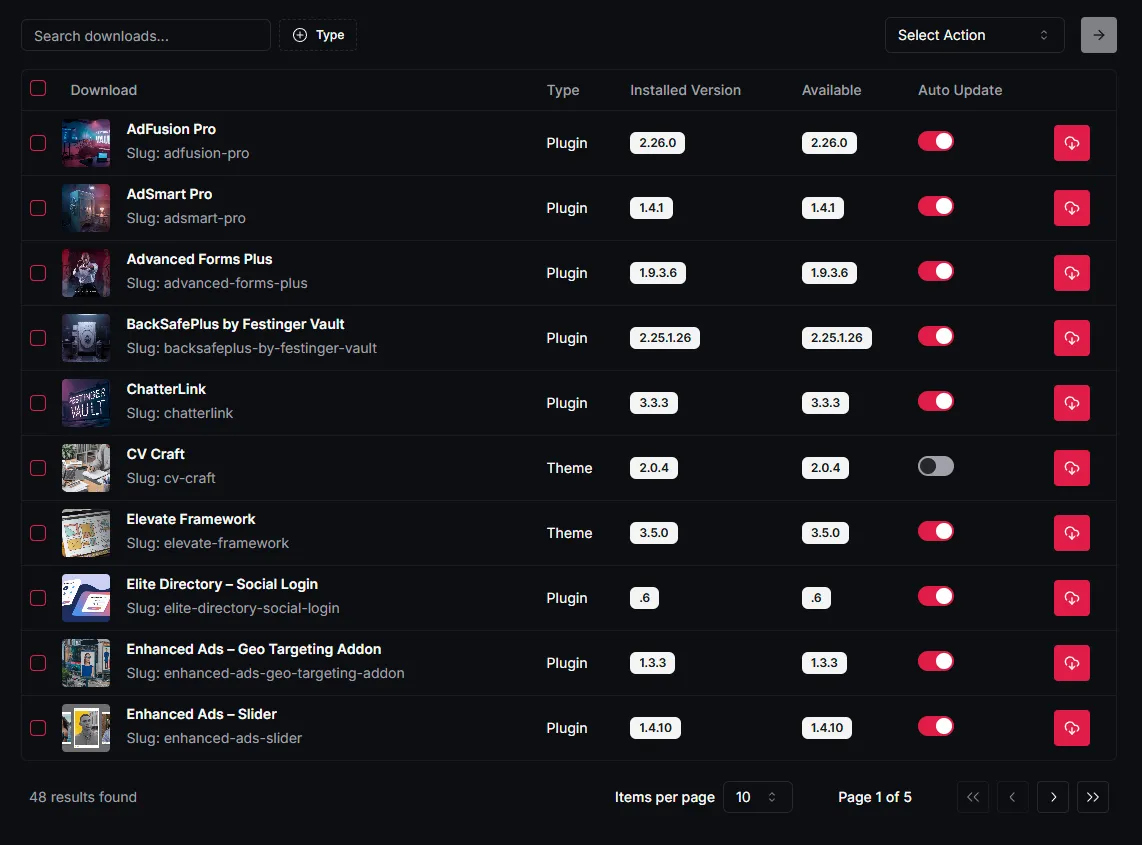The height and width of the screenshot is (845, 1142).
Task: Go to the last page
Action: 1092,797
